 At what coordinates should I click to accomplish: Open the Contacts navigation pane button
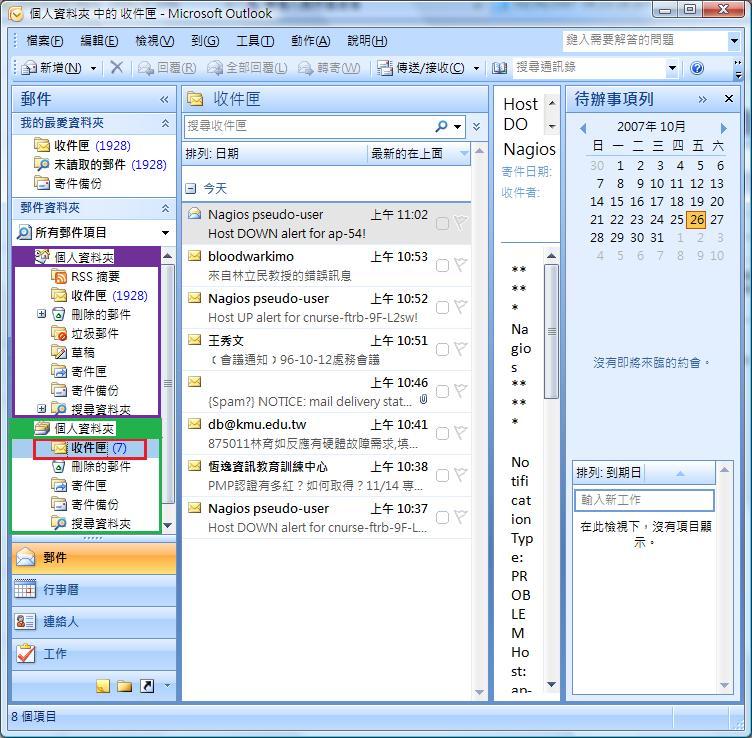[94, 621]
